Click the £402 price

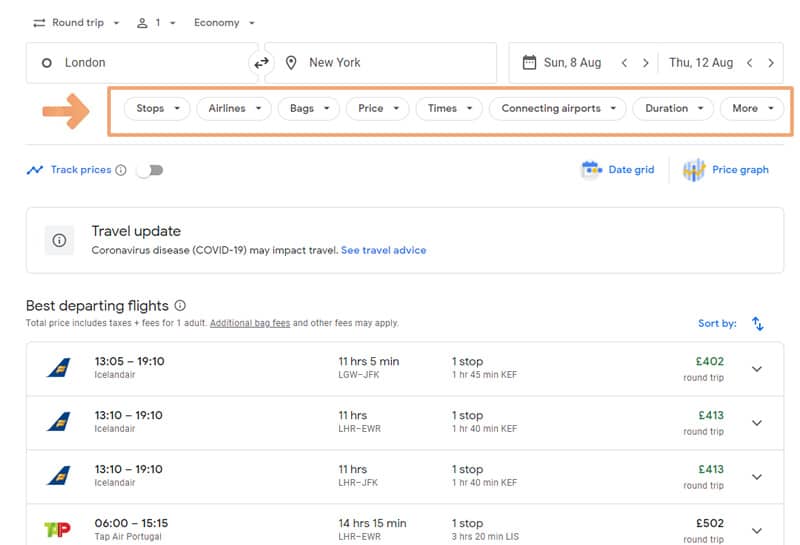(710, 362)
